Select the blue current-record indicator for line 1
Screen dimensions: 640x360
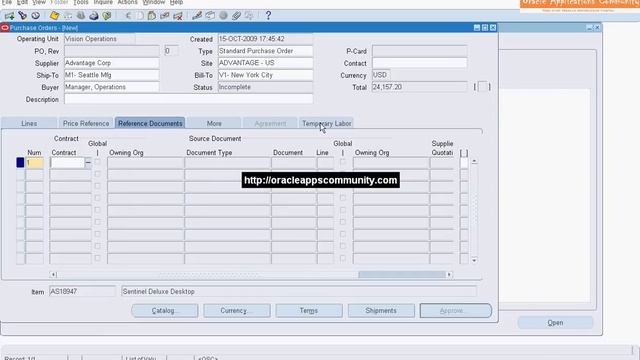pos(20,162)
